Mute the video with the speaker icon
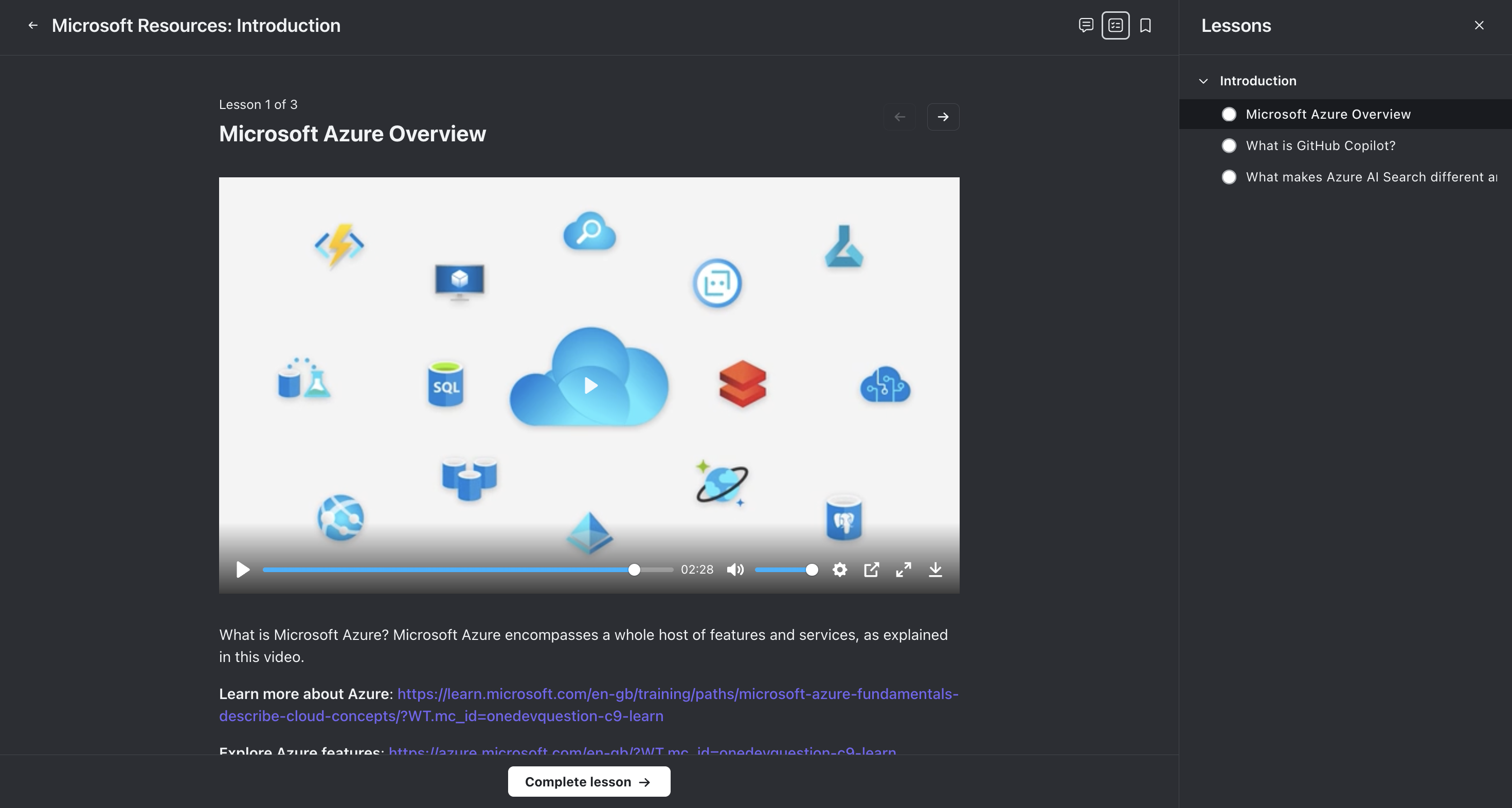This screenshot has height=808, width=1512. click(x=735, y=570)
